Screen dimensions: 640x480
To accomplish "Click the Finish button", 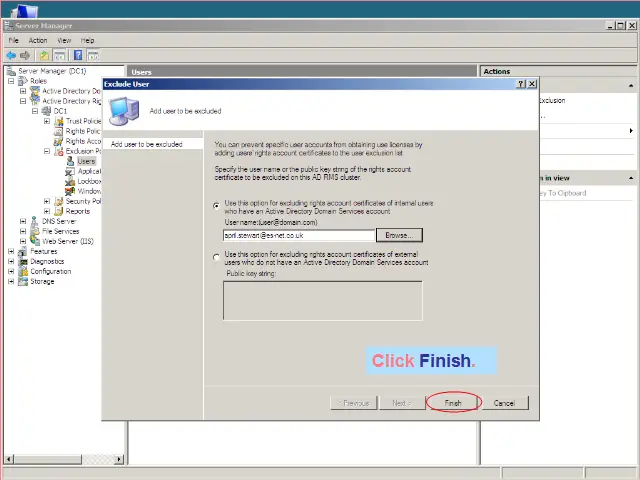I will 453,403.
